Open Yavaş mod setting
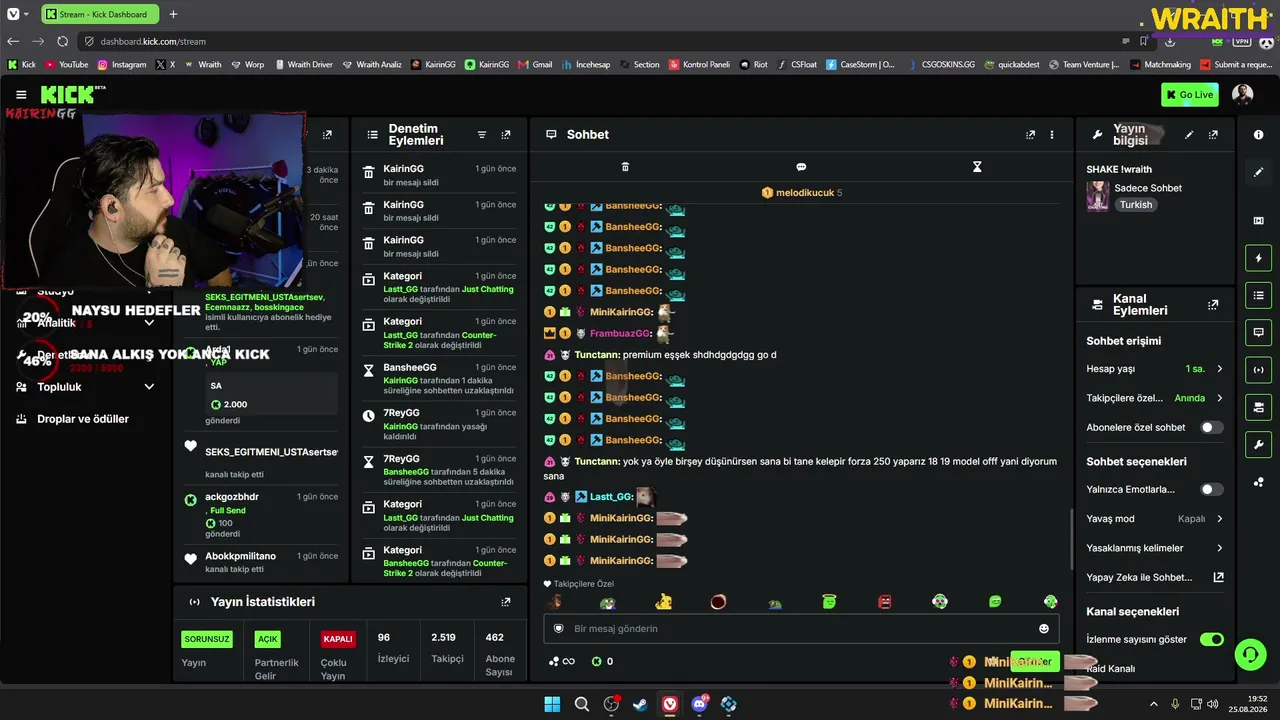The height and width of the screenshot is (720, 1280). tap(1155, 519)
